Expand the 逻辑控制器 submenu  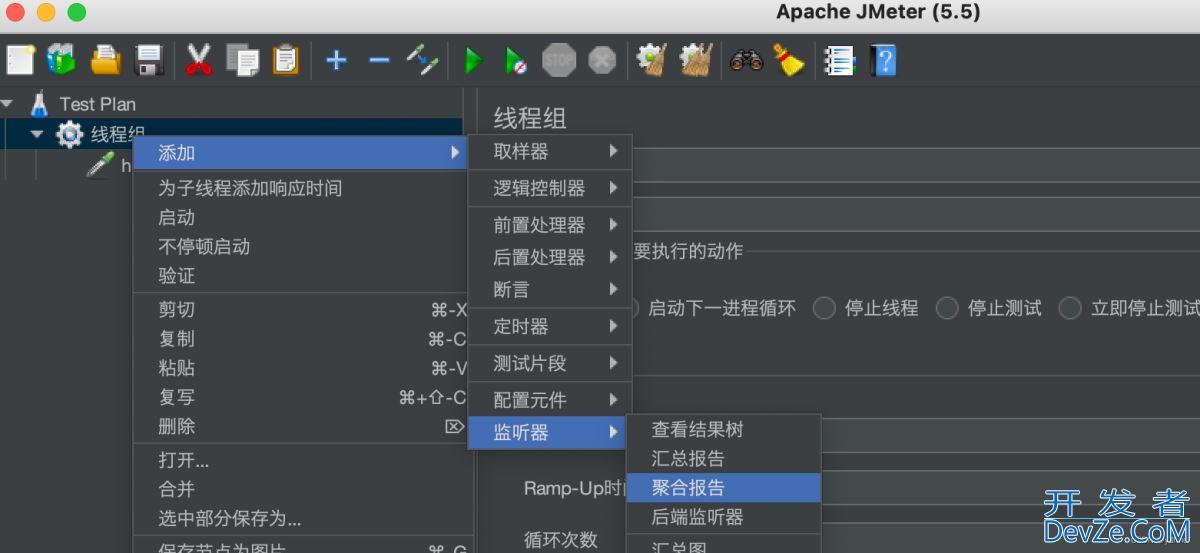tap(550, 188)
